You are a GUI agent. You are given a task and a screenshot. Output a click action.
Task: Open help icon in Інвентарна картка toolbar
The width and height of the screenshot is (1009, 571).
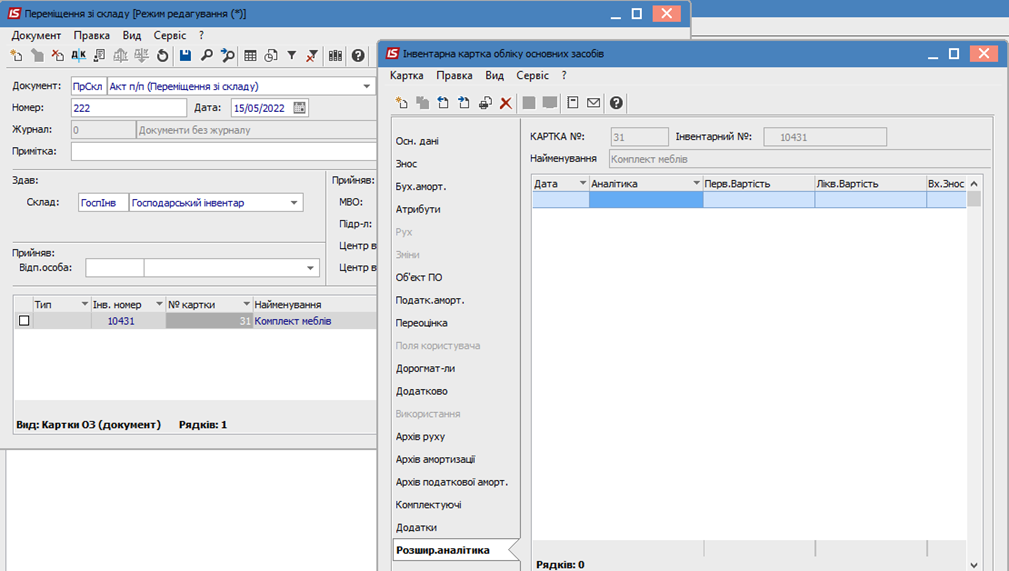(x=616, y=103)
